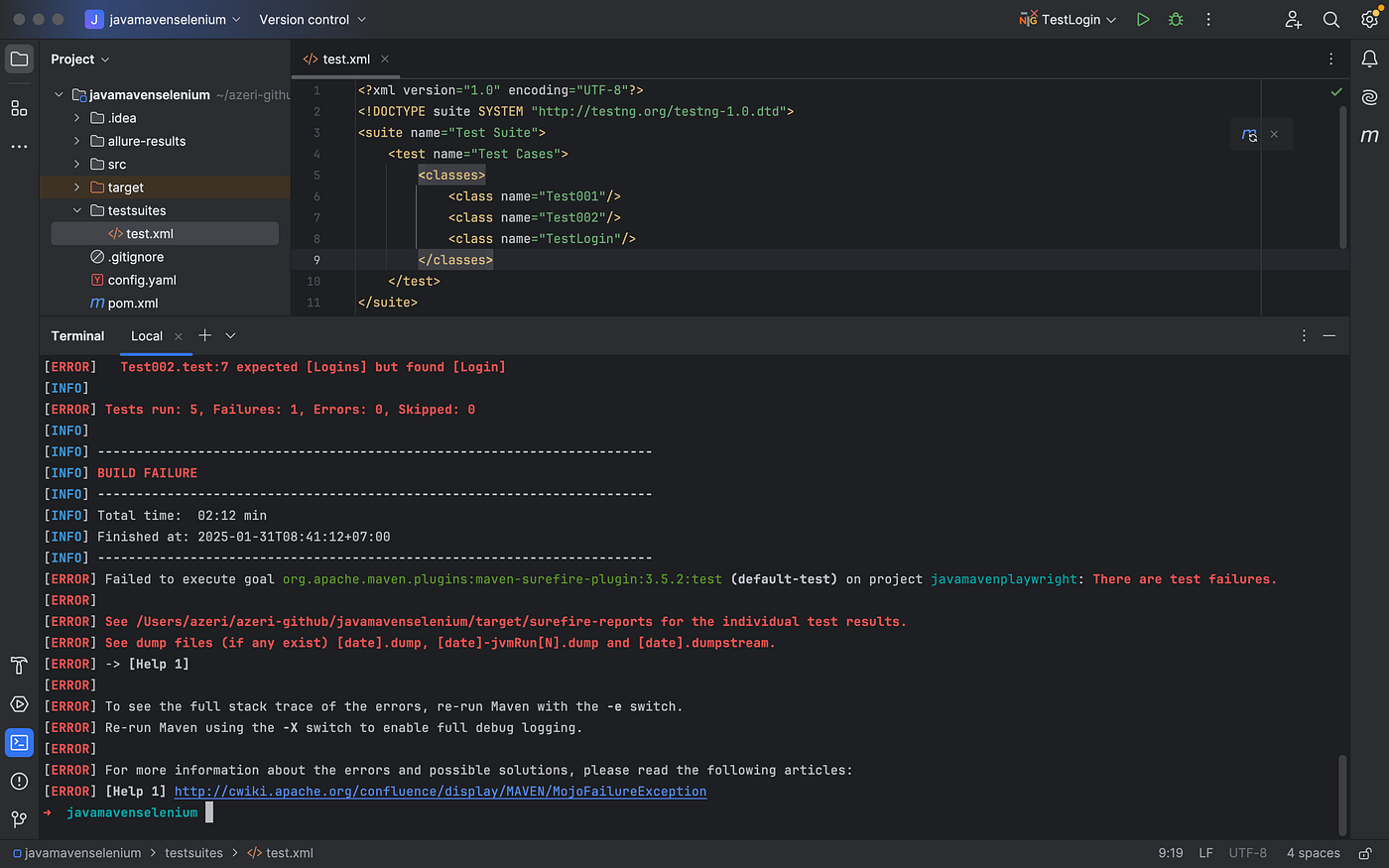
Task: Open the AI Assistant spiral icon
Action: click(1369, 96)
